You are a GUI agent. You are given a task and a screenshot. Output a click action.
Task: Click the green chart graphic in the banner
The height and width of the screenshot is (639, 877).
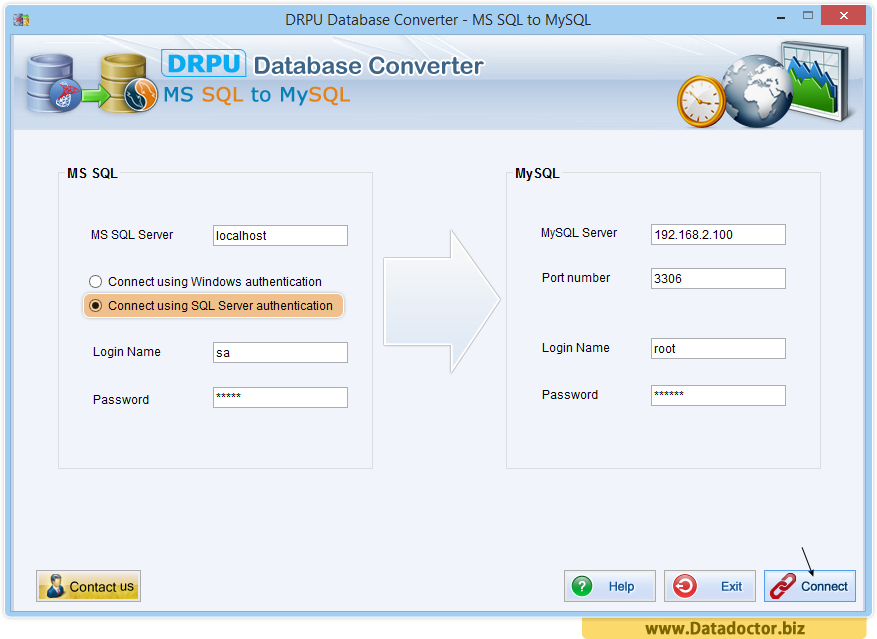tap(818, 81)
